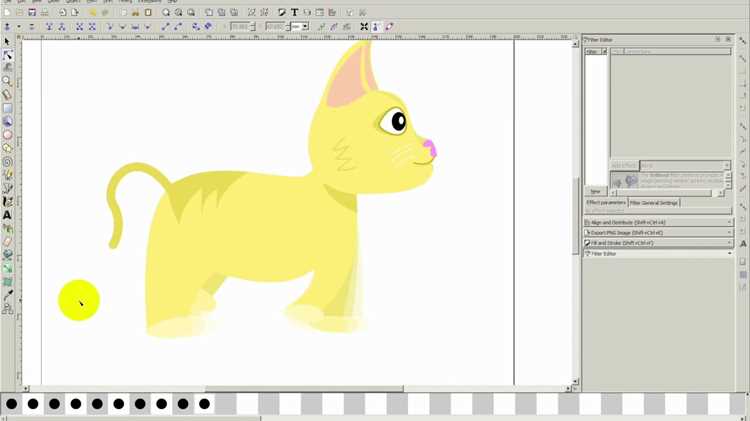This screenshot has height=421, width=750.
Task: Switch to Filter General Settings tab
Action: coord(653,203)
